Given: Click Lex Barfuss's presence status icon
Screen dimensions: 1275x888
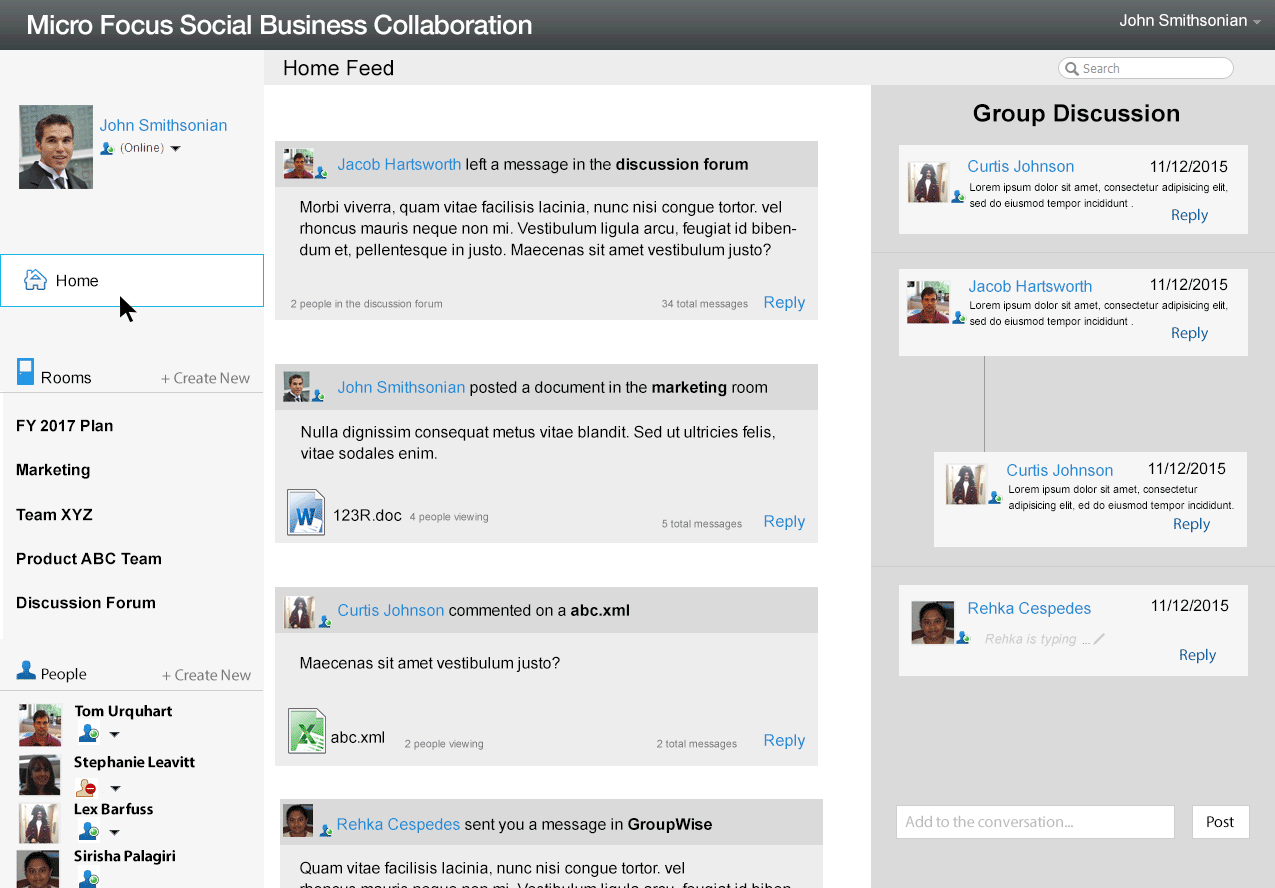Looking at the screenshot, I should (89, 831).
